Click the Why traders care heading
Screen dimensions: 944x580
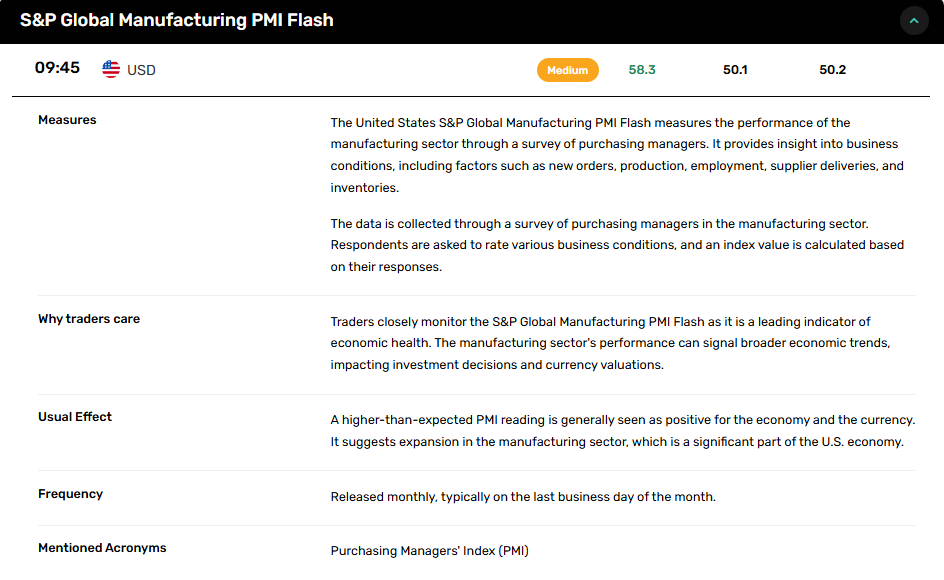coord(89,319)
